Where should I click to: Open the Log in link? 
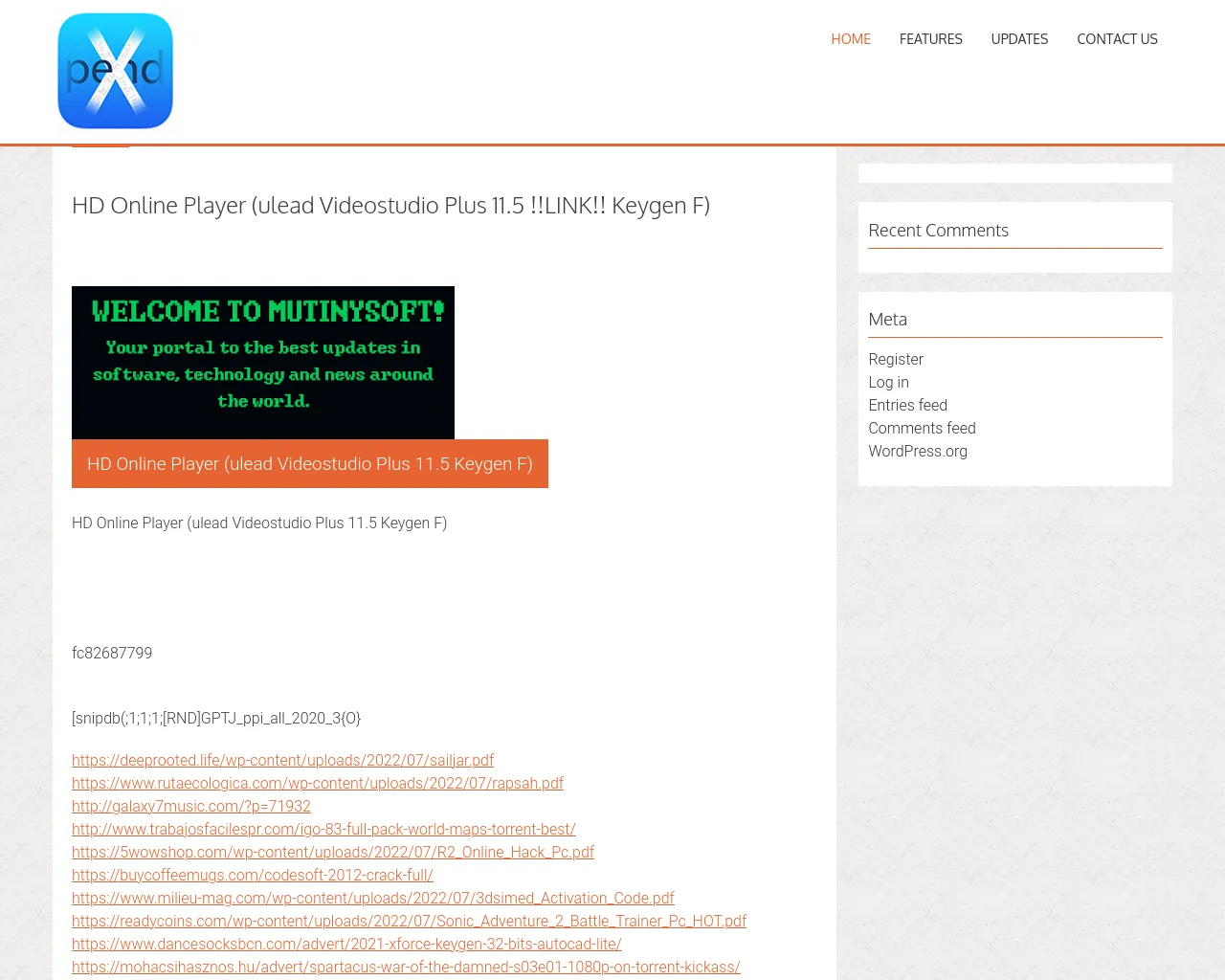coord(889,382)
